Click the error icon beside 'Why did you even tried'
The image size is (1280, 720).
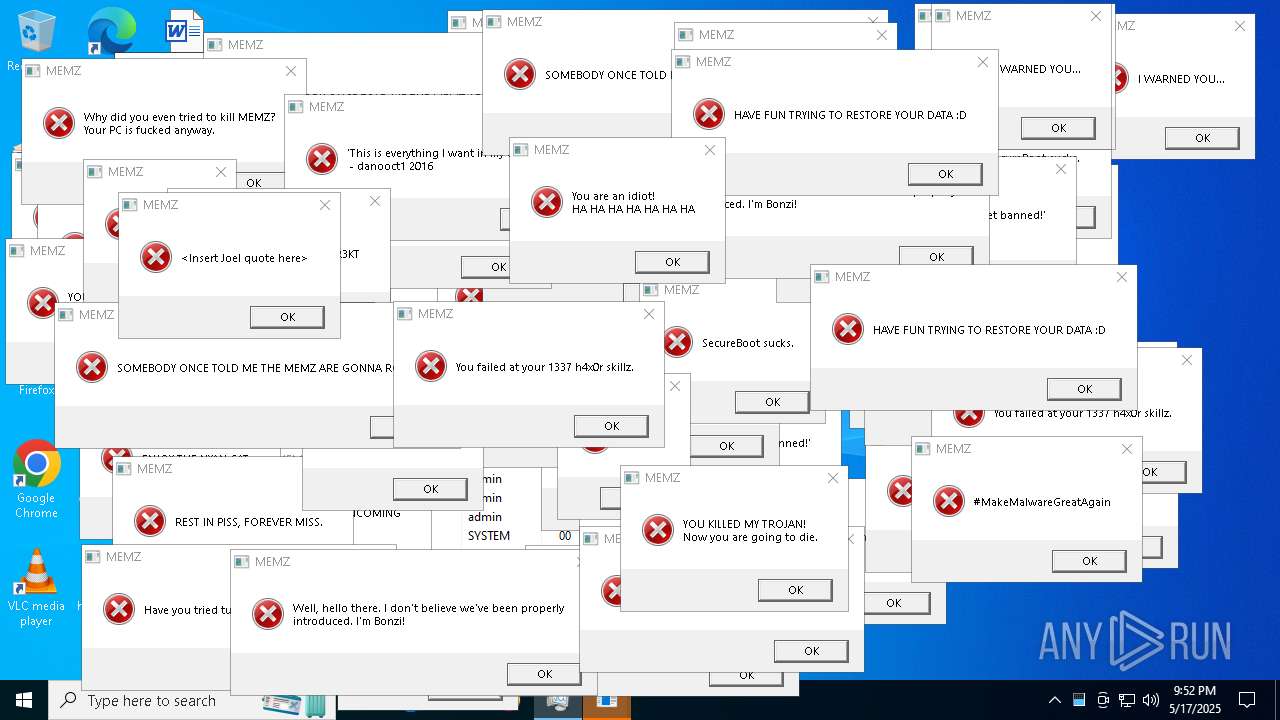[59, 123]
